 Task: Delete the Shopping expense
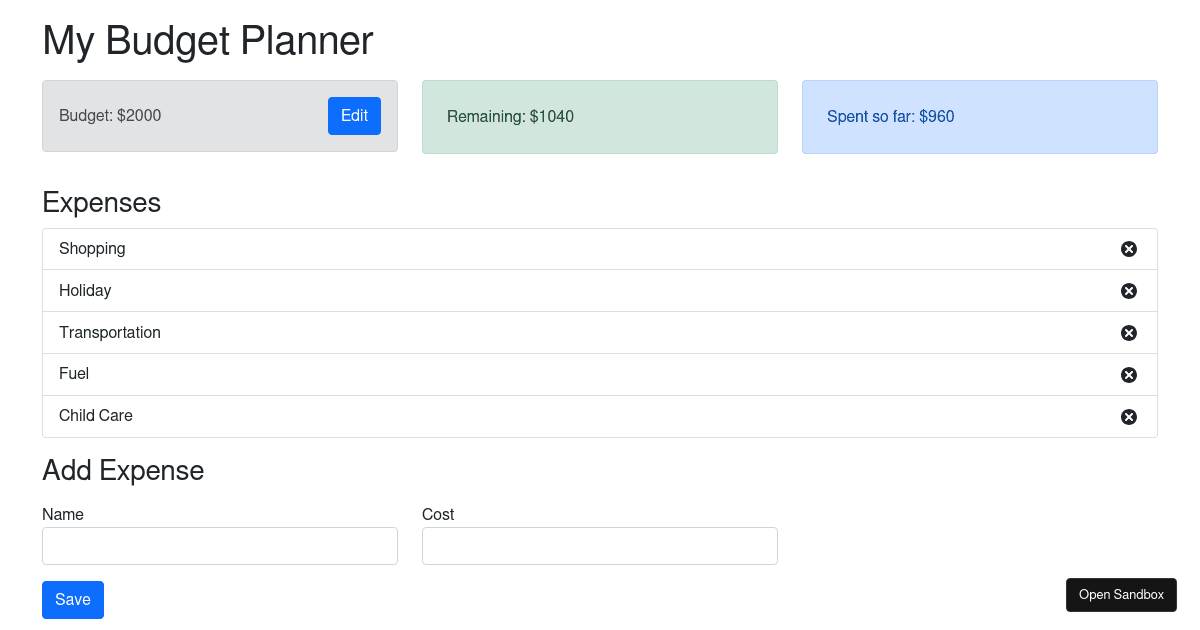click(x=1129, y=248)
